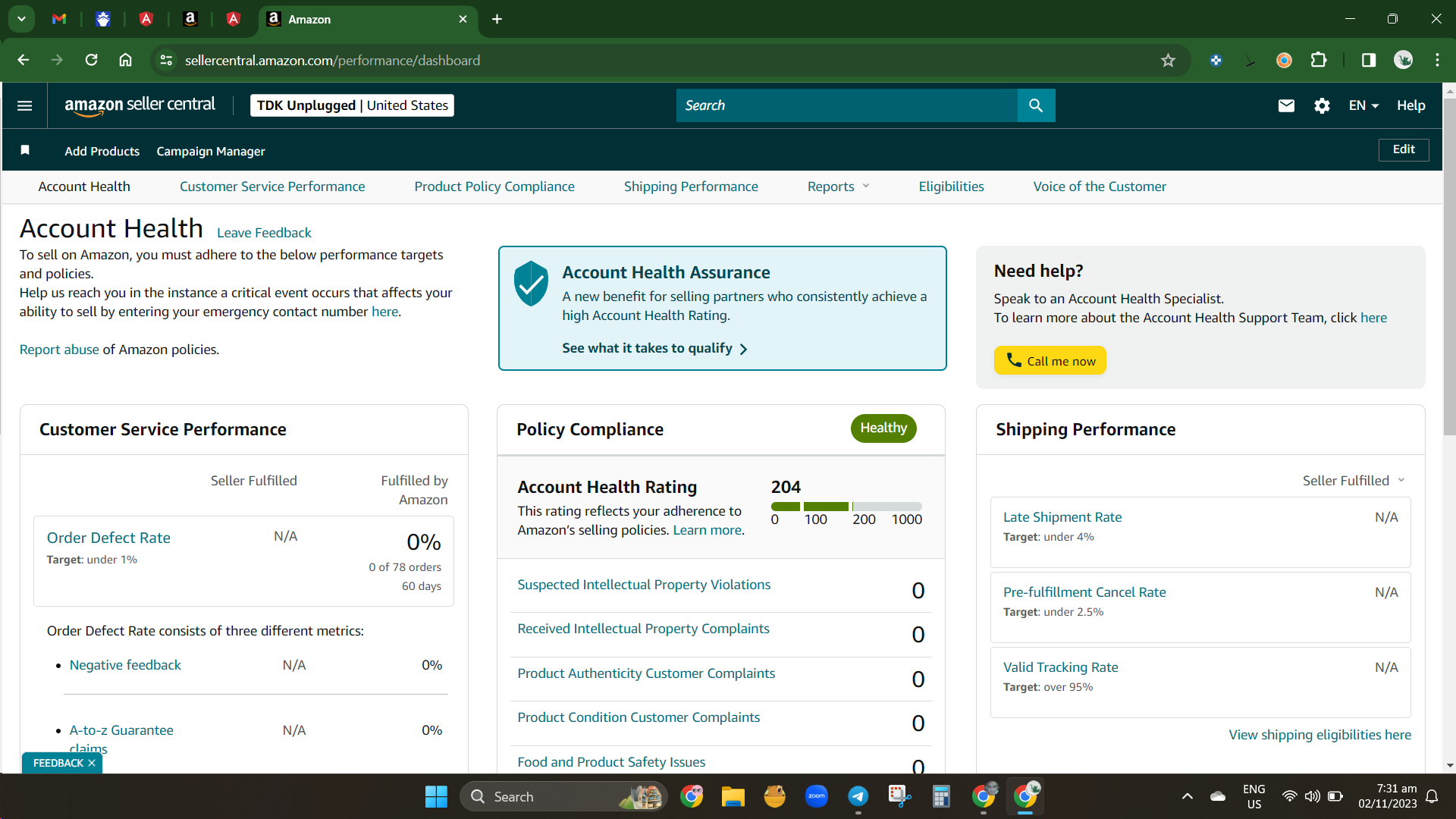This screenshot has width=1456, height=819.
Task: Open Suspected Intellectual Property Violations
Action: coord(644,585)
